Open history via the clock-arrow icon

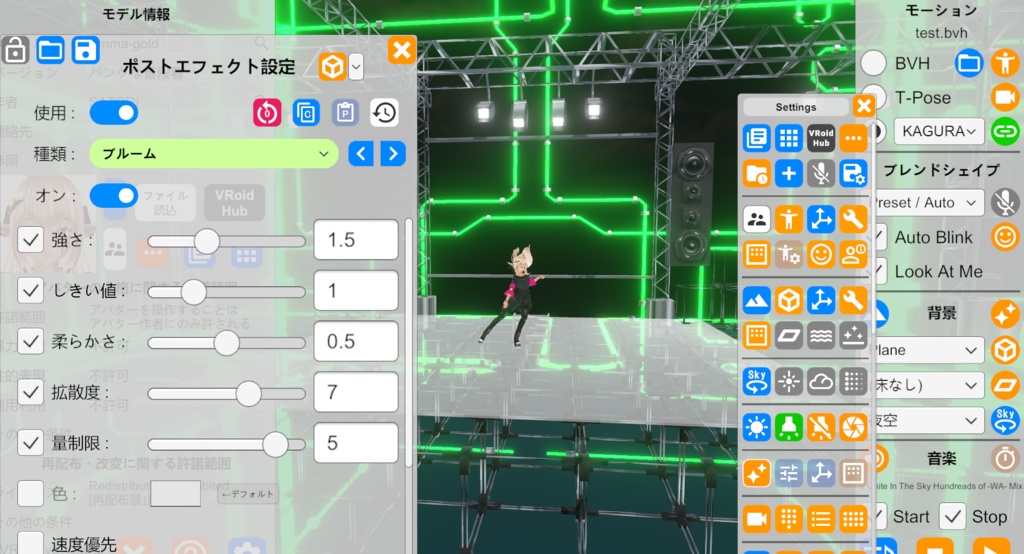click(x=385, y=113)
